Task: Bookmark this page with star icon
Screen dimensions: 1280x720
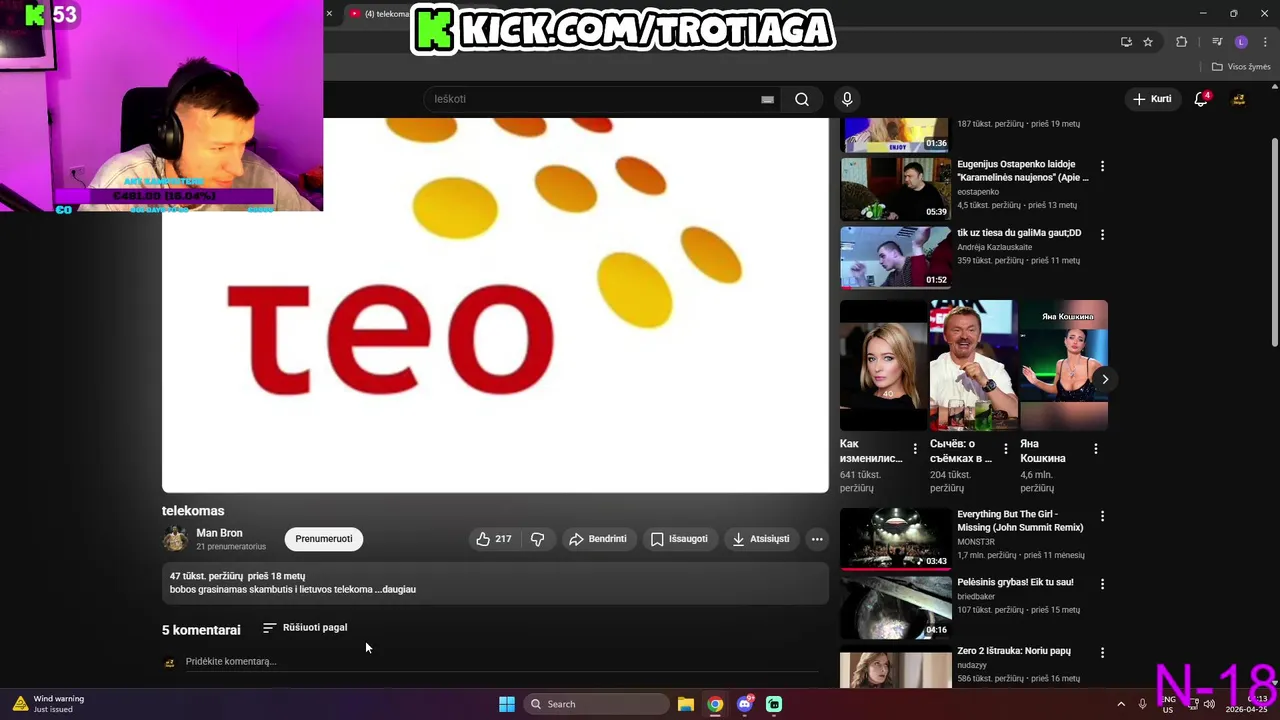Action: (1148, 42)
